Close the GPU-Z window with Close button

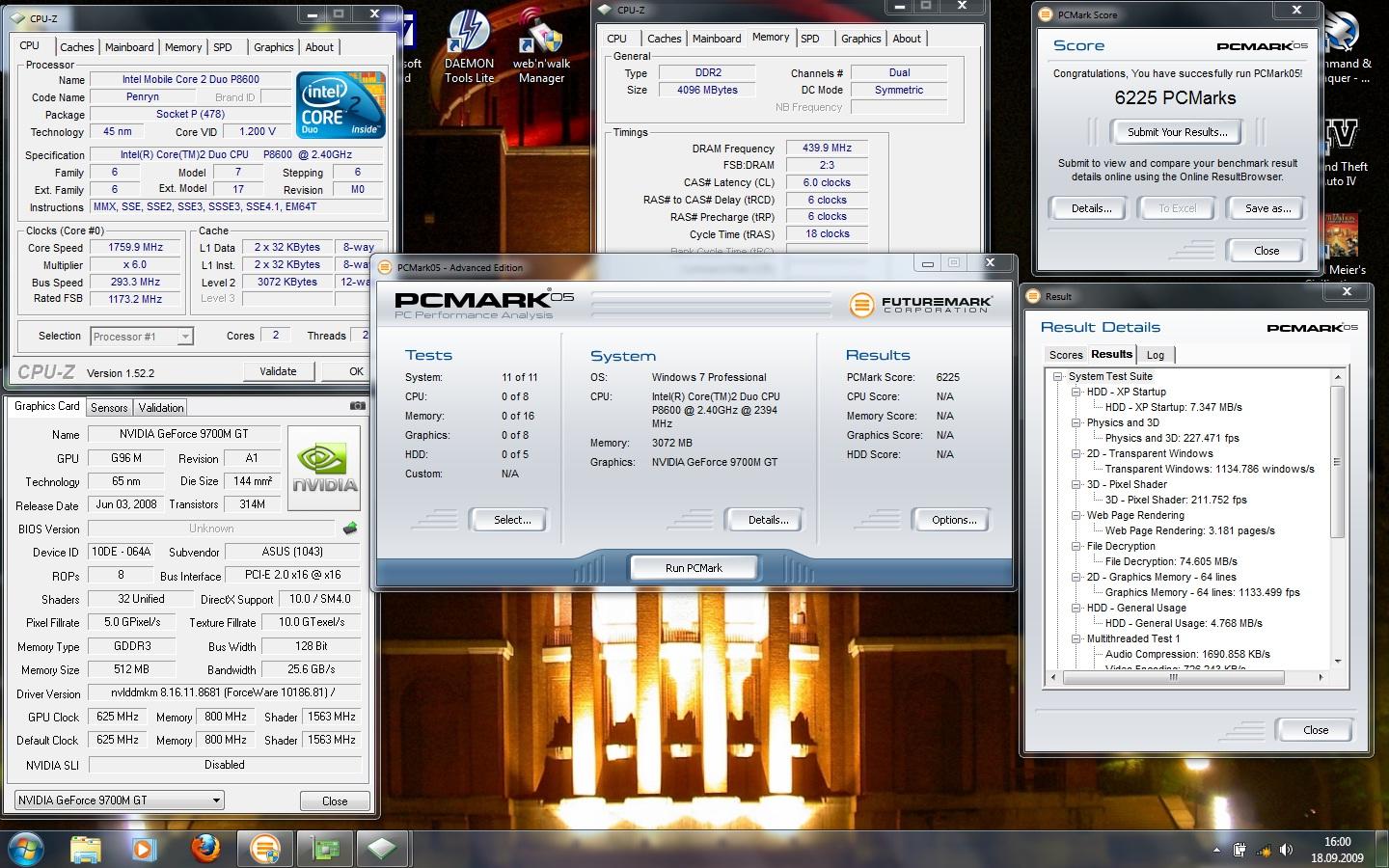[x=335, y=801]
